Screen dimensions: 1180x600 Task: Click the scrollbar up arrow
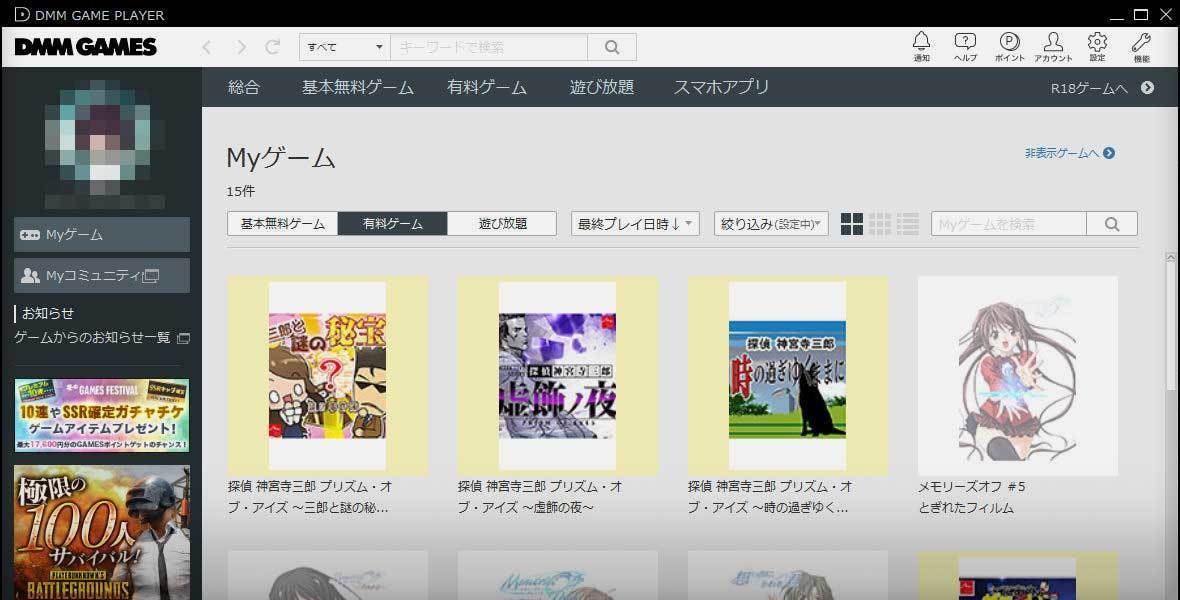pyautogui.click(x=1170, y=257)
